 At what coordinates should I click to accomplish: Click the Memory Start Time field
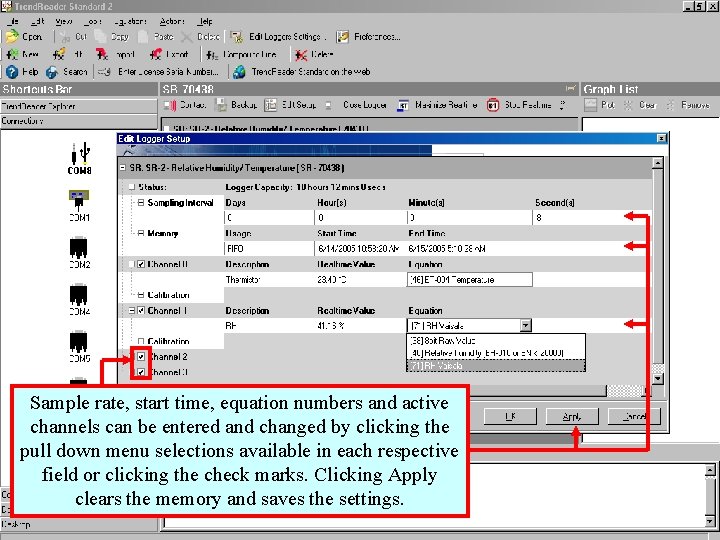tap(360, 248)
